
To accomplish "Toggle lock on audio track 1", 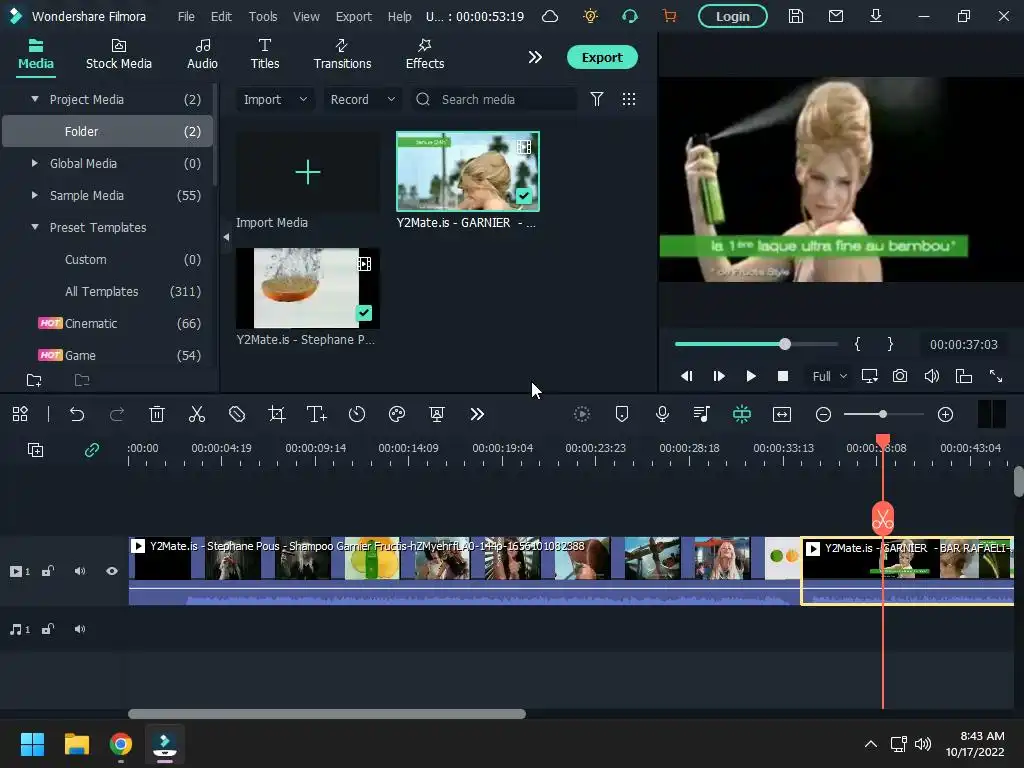I will (48, 630).
